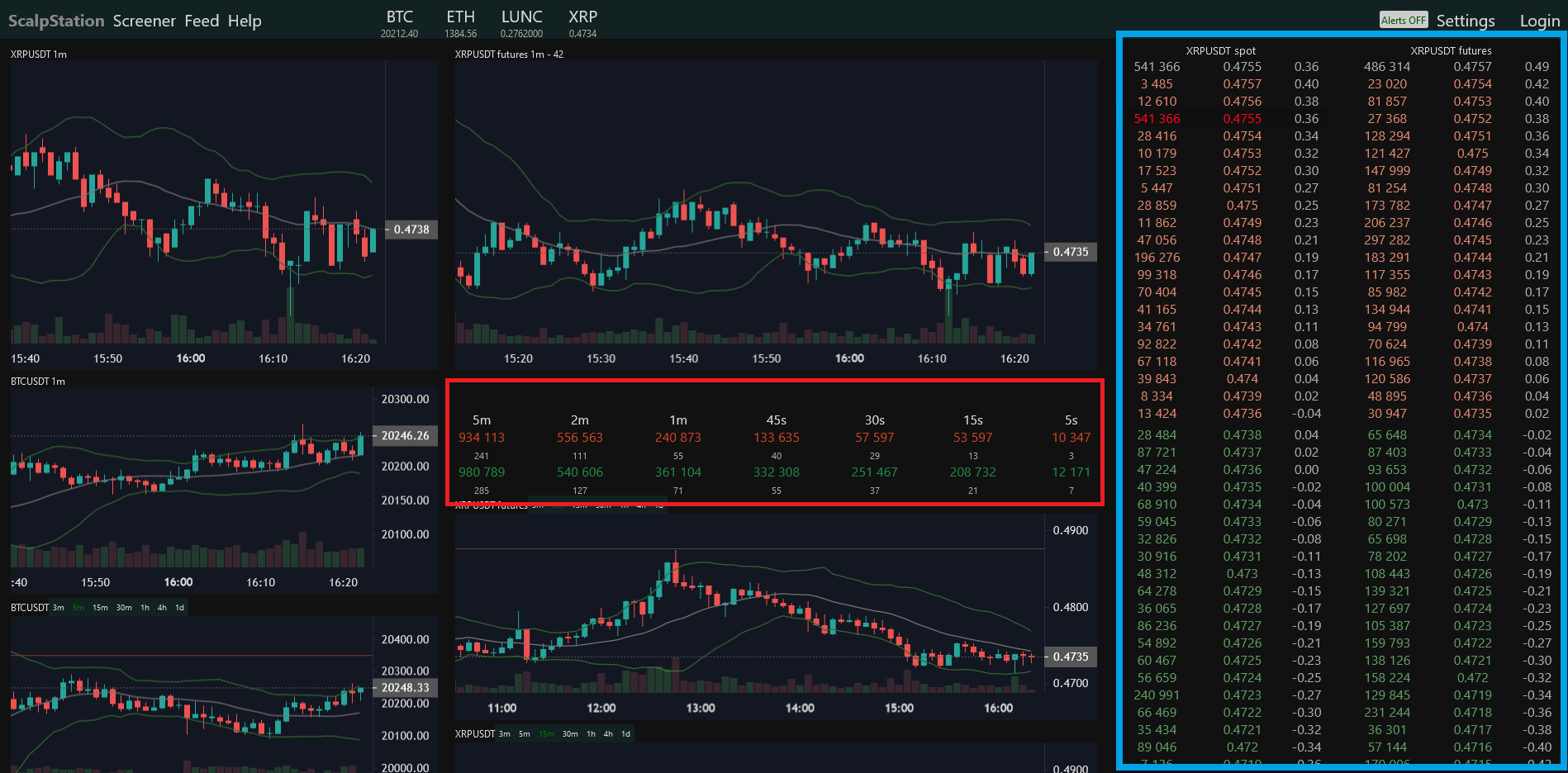Toggle the Alerts OFF switch
Image resolution: width=1568 pixels, height=773 pixels.
[1403, 21]
